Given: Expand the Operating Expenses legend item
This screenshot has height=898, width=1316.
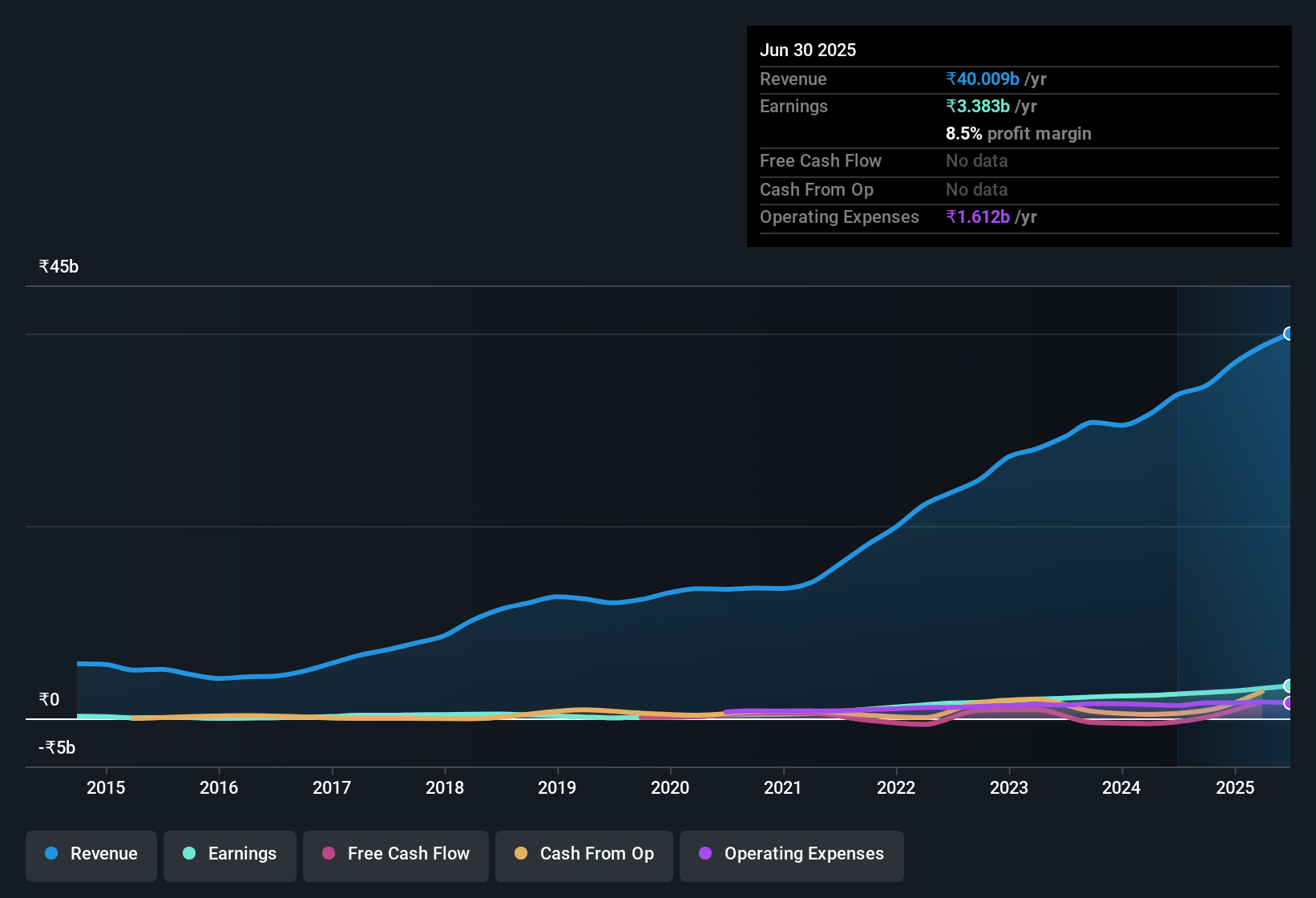Looking at the screenshot, I should [x=791, y=855].
